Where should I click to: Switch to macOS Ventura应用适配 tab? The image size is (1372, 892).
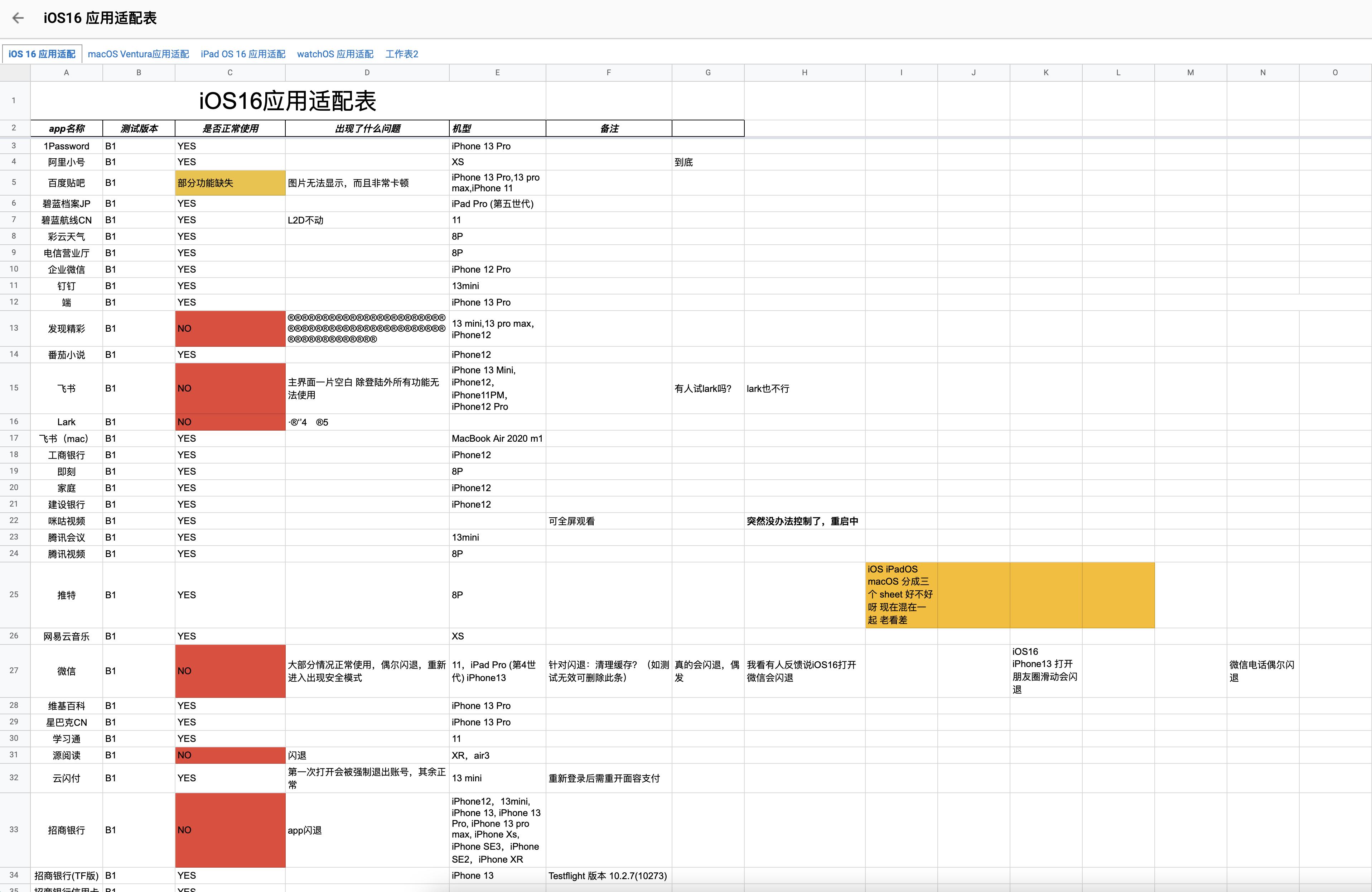click(138, 54)
